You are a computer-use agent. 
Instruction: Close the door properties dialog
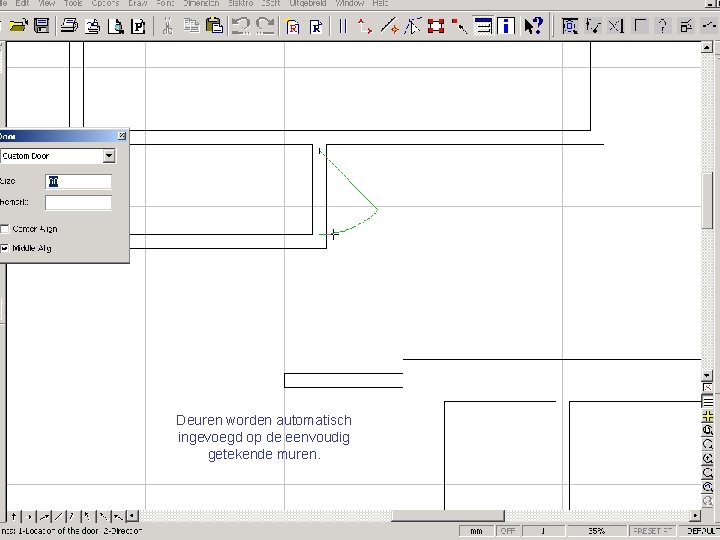[x=122, y=135]
